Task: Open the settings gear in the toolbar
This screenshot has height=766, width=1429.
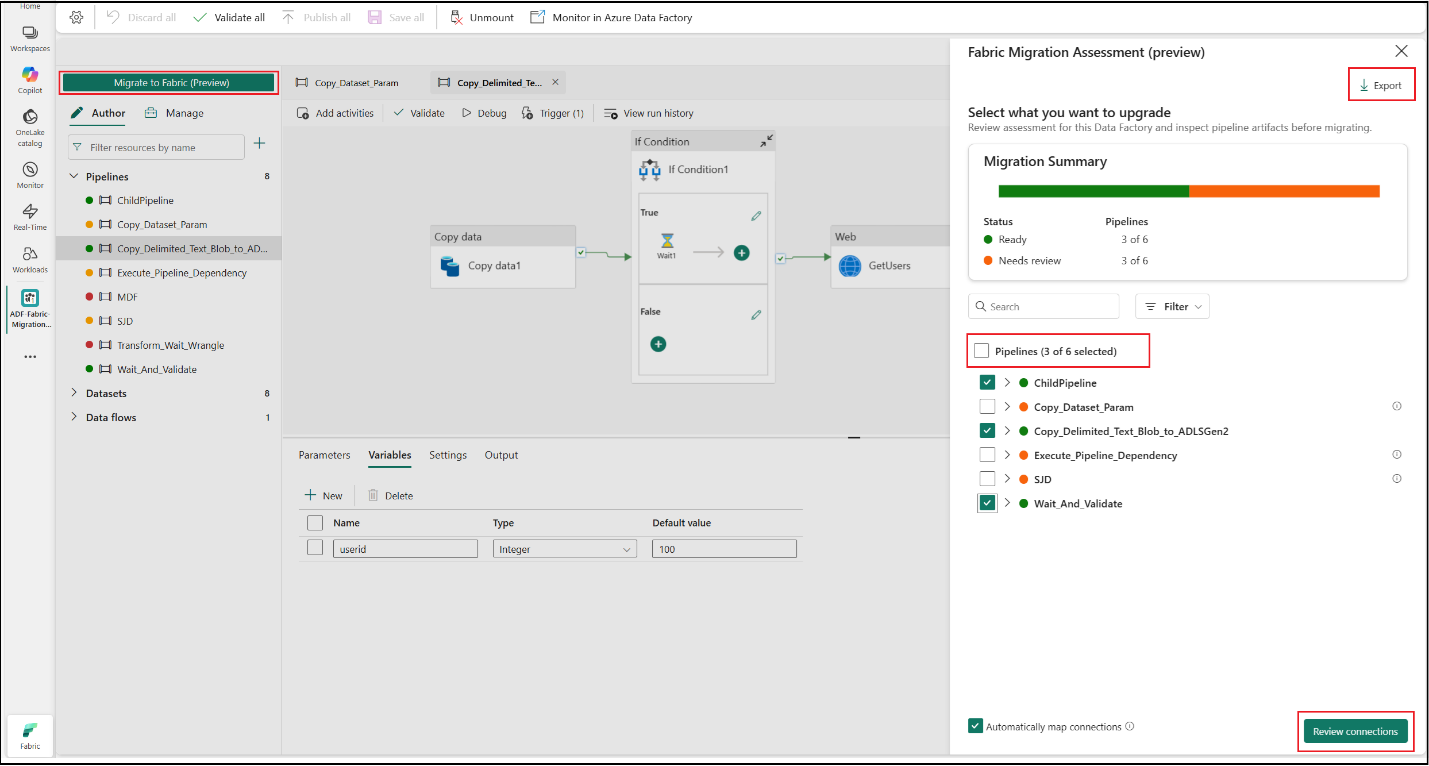Action: (76, 16)
